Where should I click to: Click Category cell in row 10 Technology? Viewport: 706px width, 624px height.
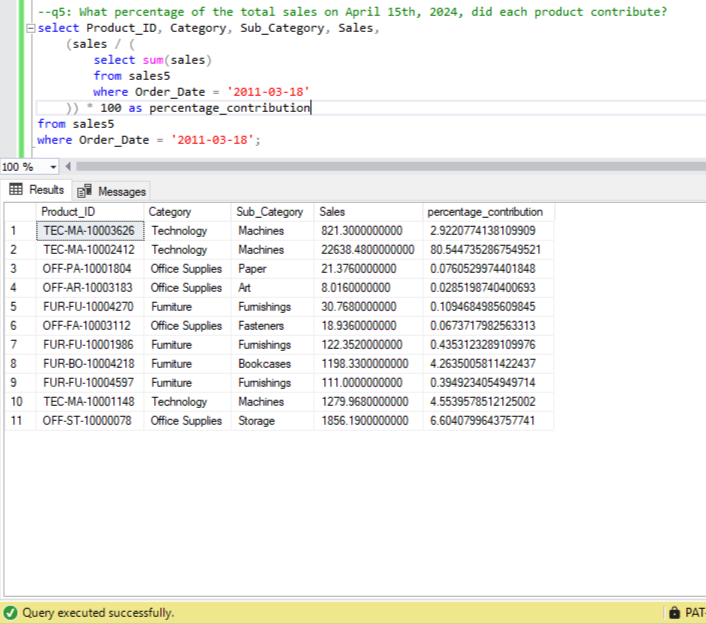click(x=187, y=402)
